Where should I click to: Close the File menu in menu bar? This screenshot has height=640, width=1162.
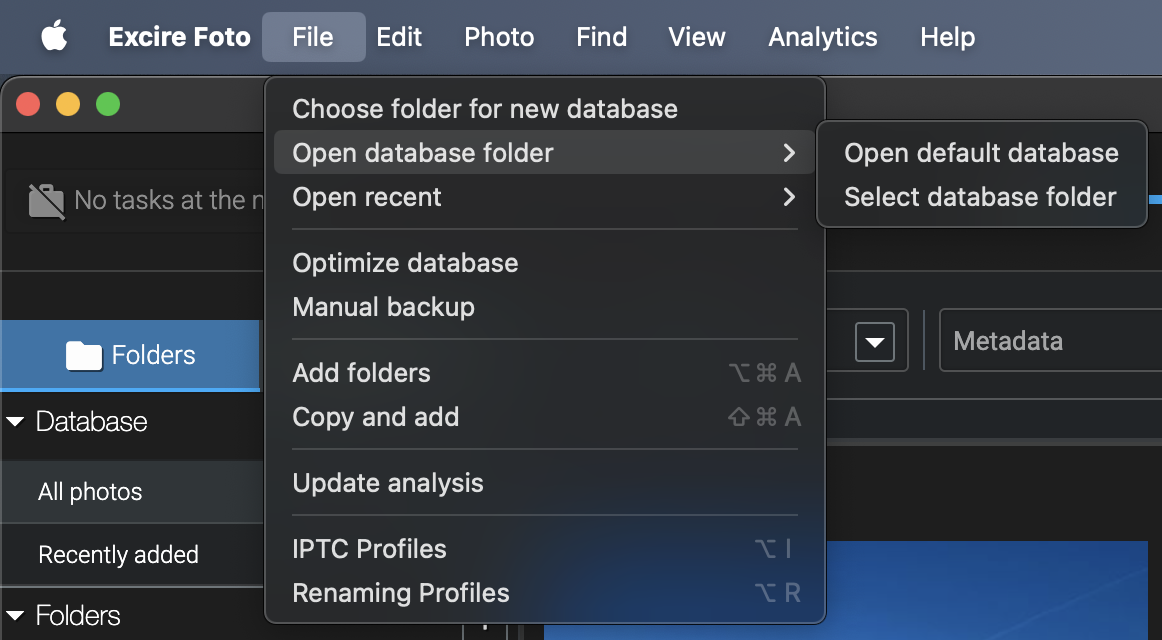click(313, 37)
